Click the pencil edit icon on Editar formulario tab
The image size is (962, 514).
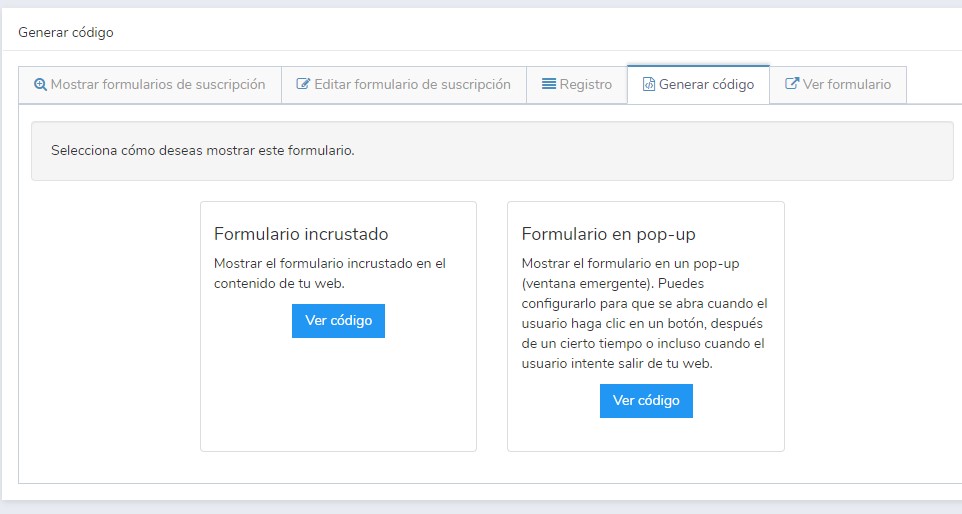[x=303, y=83]
